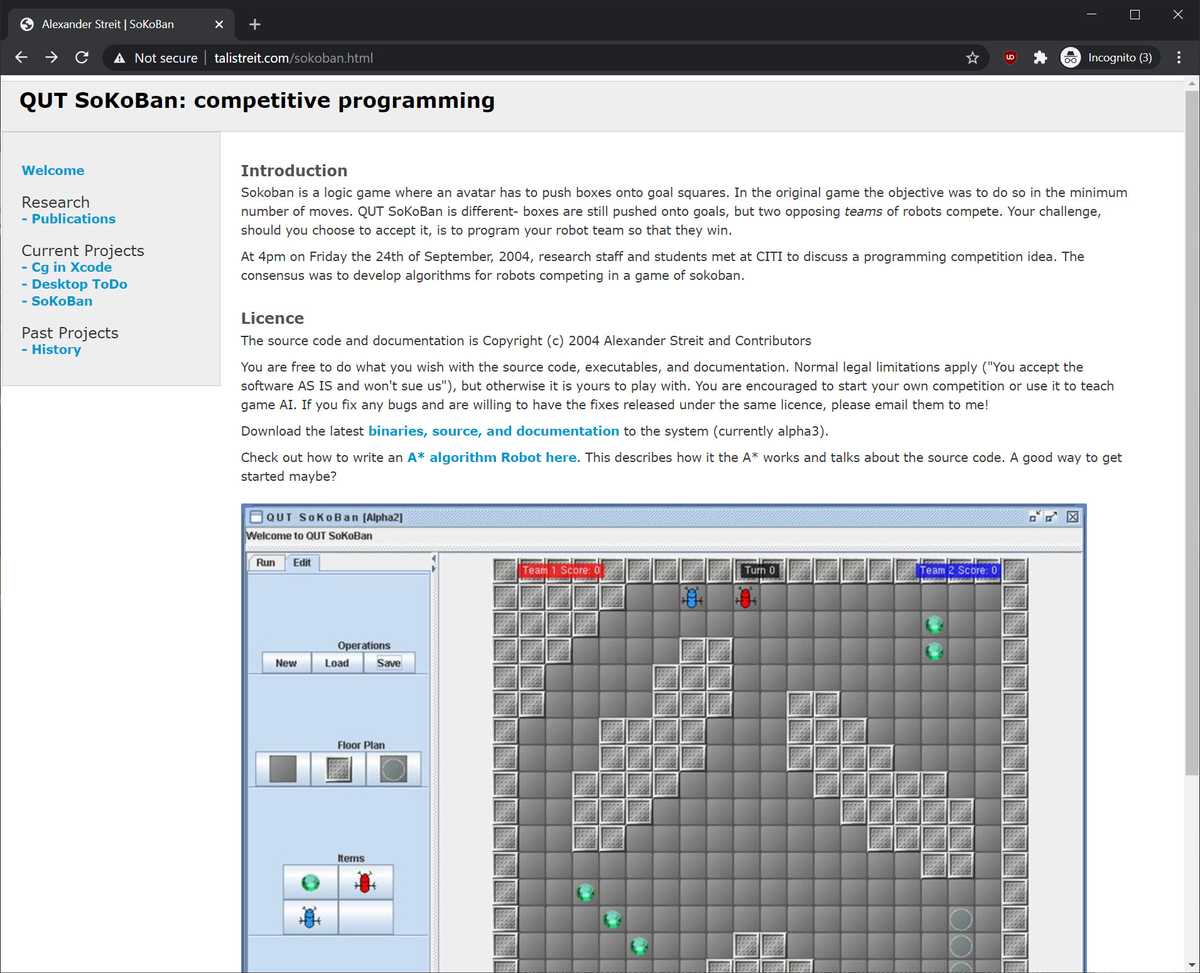Screen dimensions: 1200x973
Task: Click the topmost goal circle on the board
Action: (x=961, y=919)
